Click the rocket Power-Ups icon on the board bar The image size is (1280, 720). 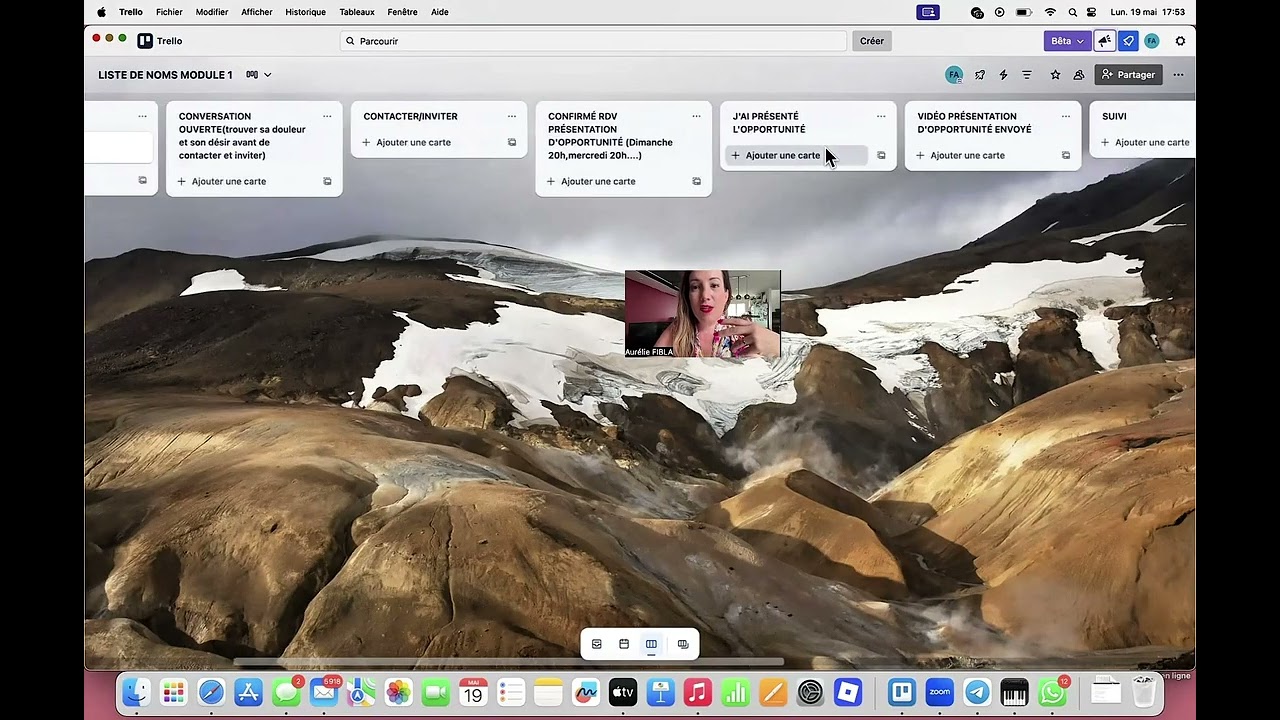[980, 75]
